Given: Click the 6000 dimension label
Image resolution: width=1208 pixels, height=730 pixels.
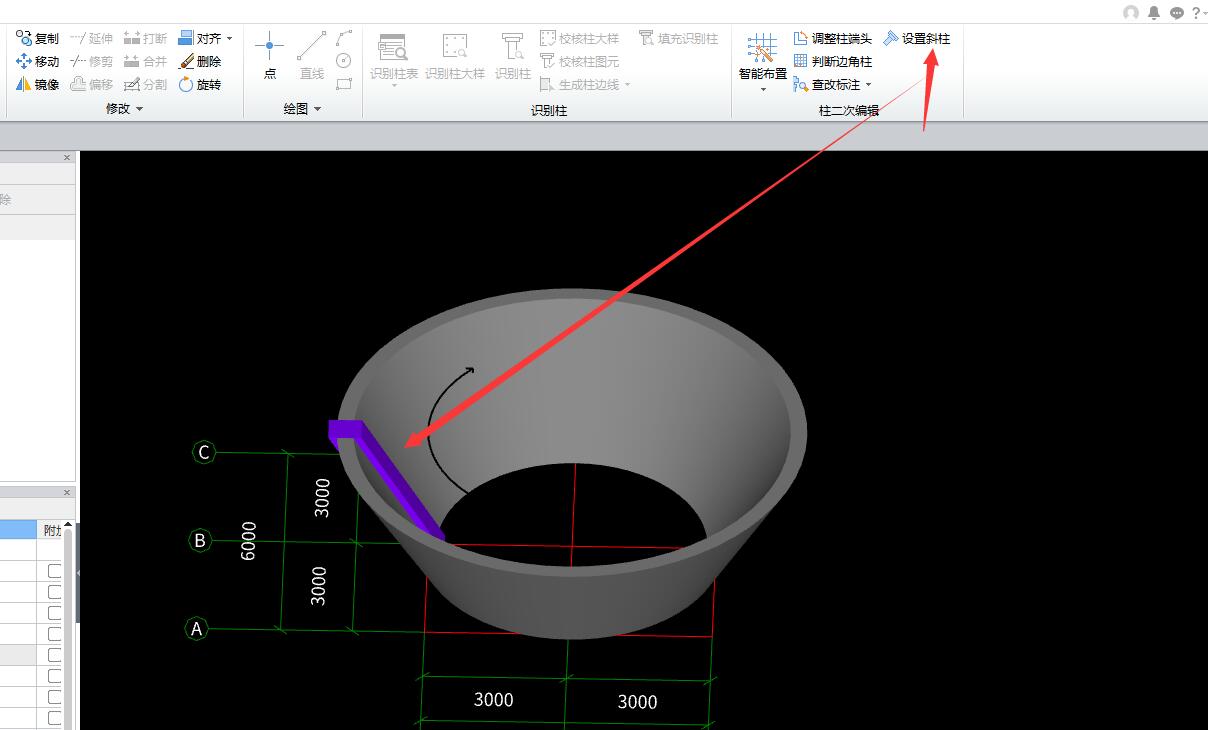Looking at the screenshot, I should (x=249, y=540).
